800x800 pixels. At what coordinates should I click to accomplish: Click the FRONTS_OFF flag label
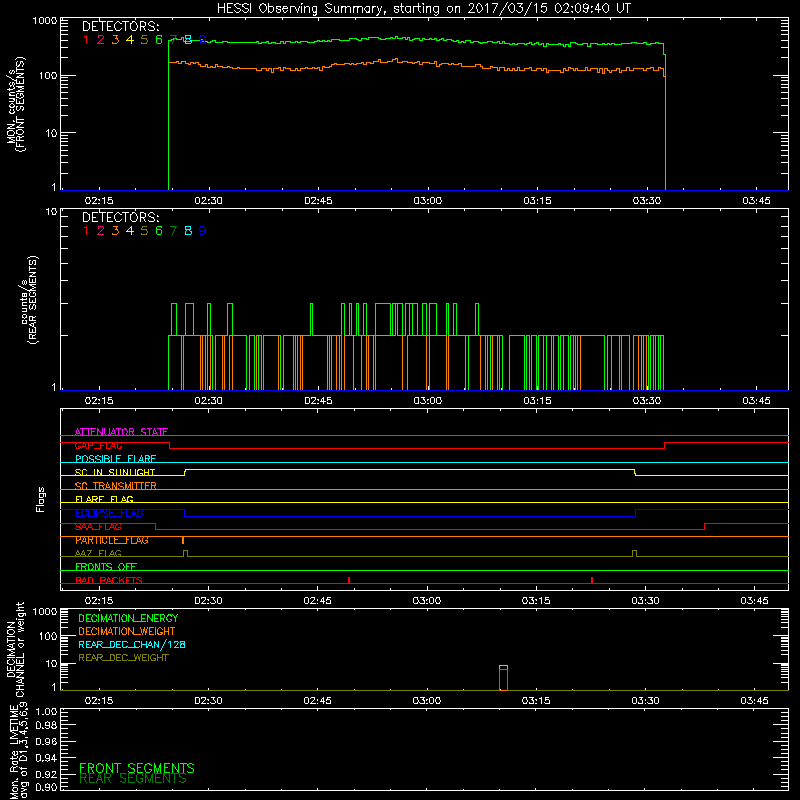[106, 567]
